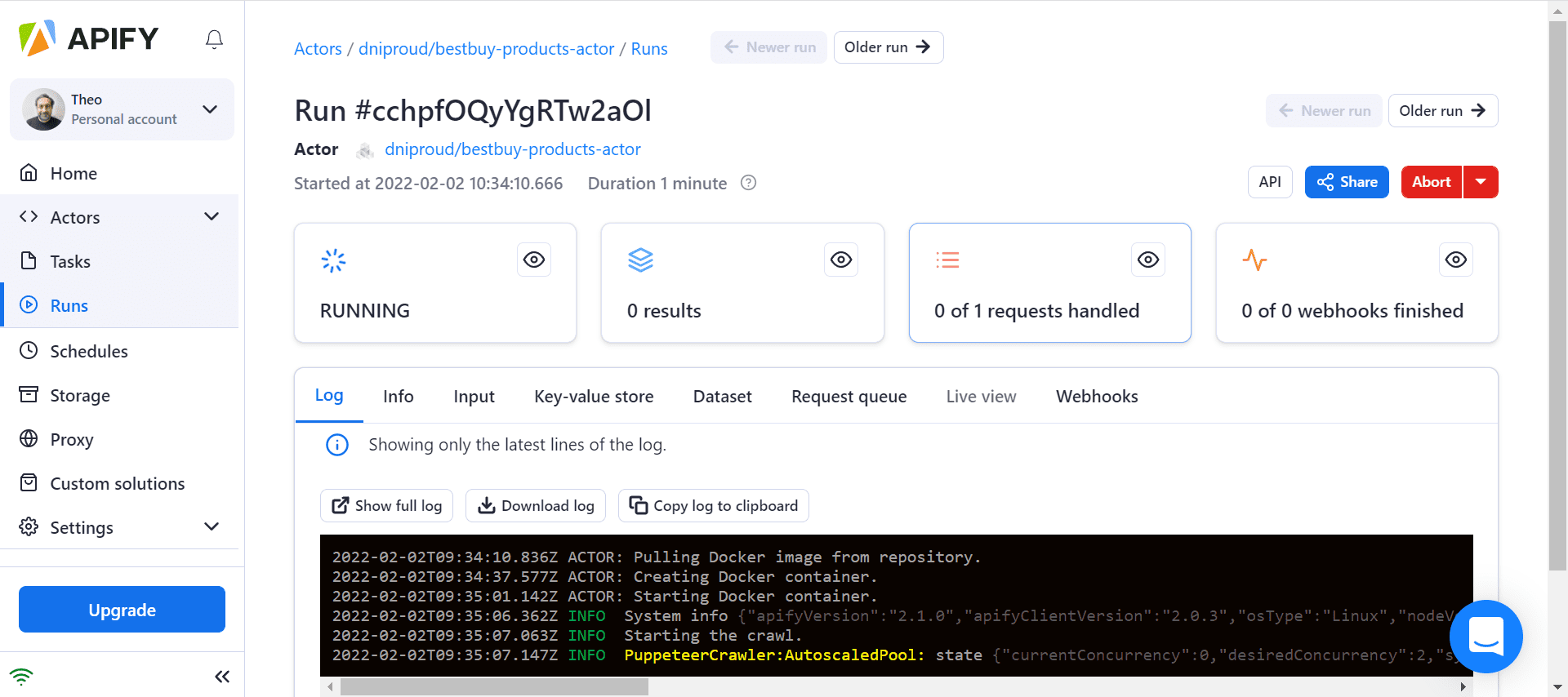Click the Apify logo
Screen dimensions: 1568x697
point(88,38)
